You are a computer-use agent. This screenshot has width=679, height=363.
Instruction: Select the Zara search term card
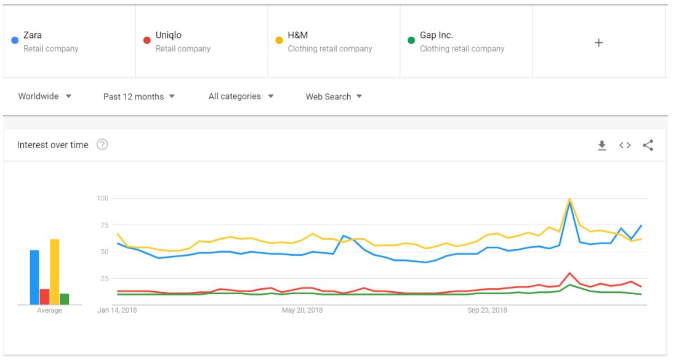[x=69, y=42]
